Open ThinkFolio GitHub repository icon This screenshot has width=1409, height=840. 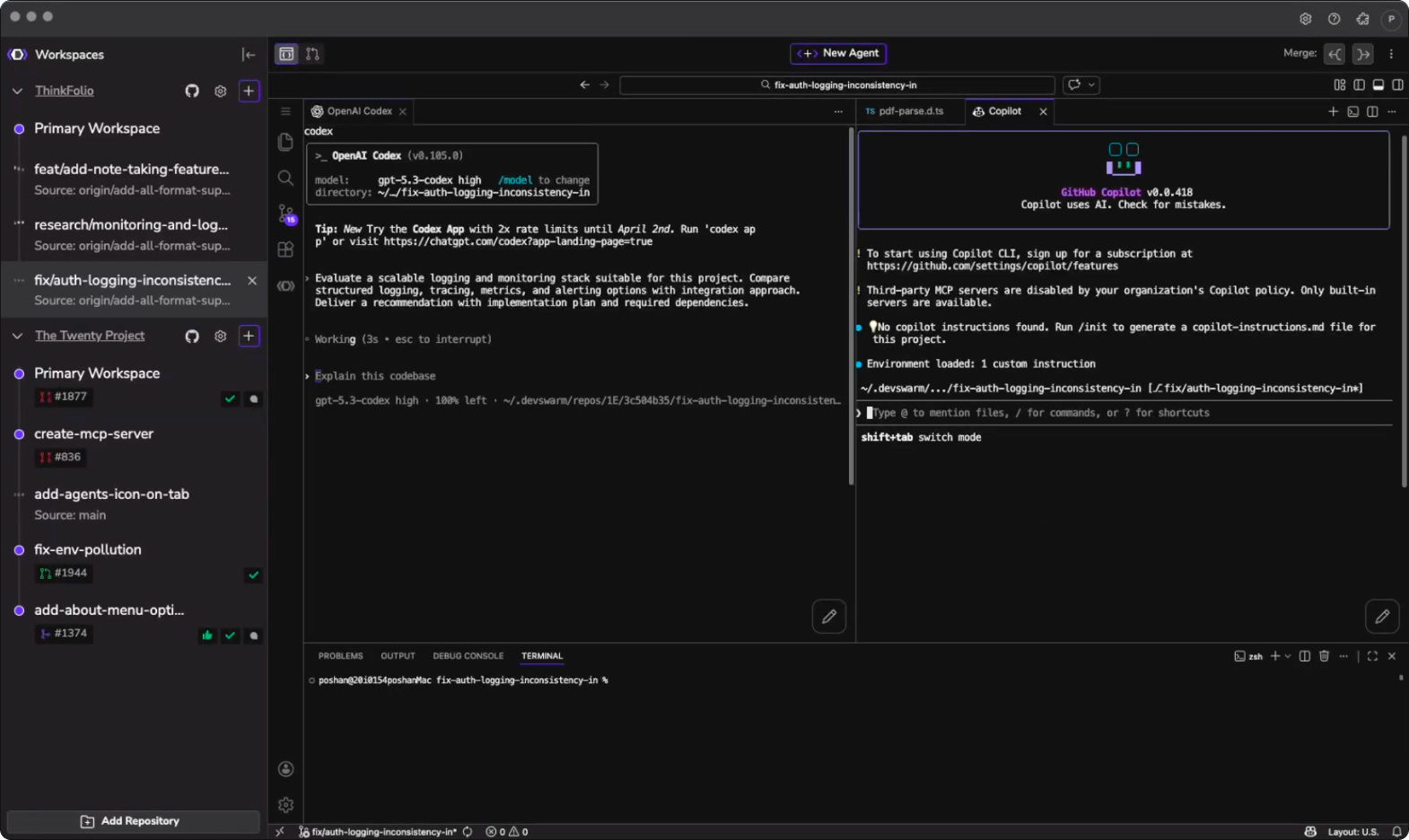click(x=192, y=91)
